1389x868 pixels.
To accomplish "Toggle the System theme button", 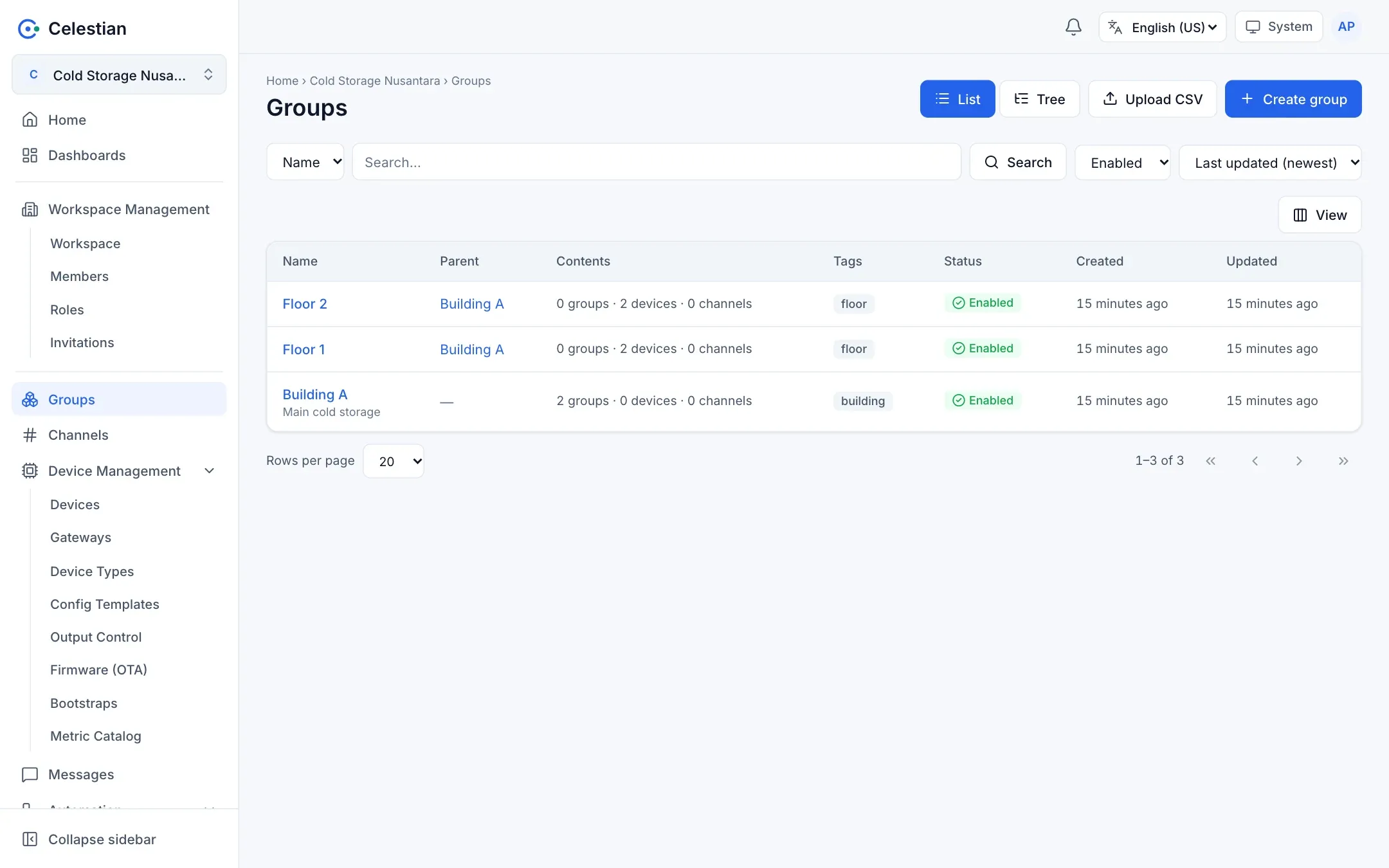I will click(x=1278, y=27).
